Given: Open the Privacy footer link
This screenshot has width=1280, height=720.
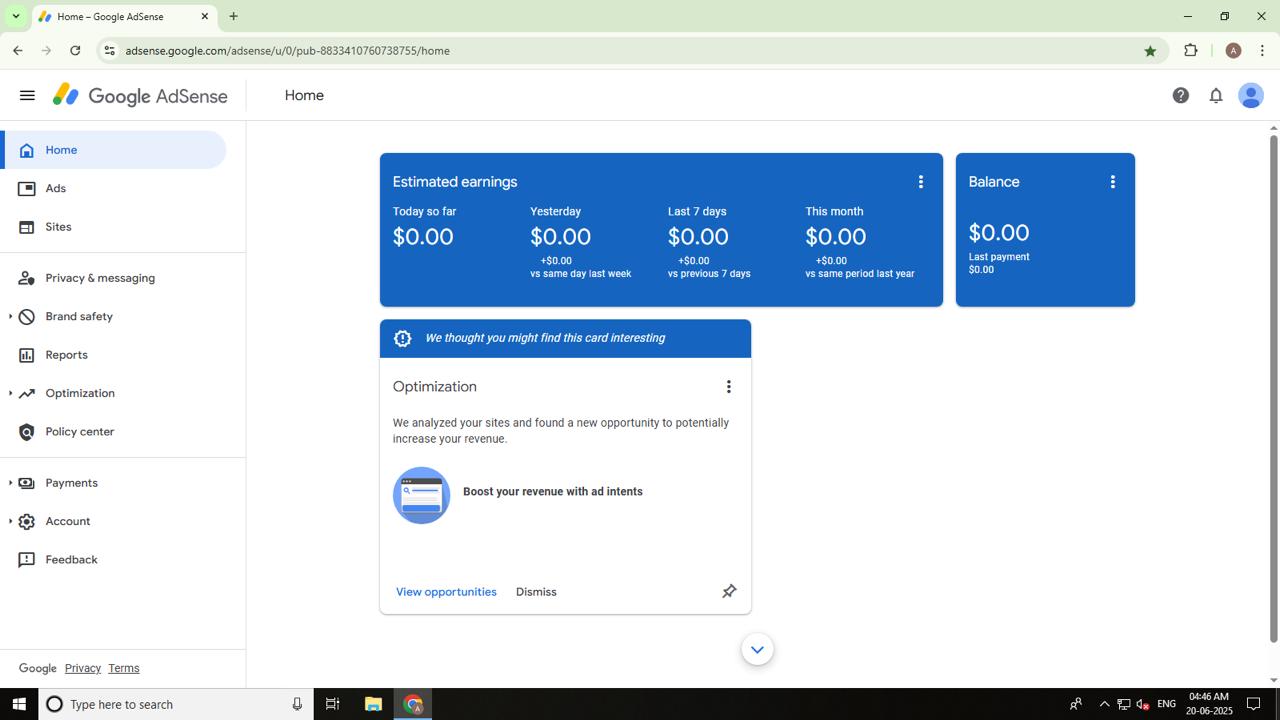Looking at the screenshot, I should [83, 668].
